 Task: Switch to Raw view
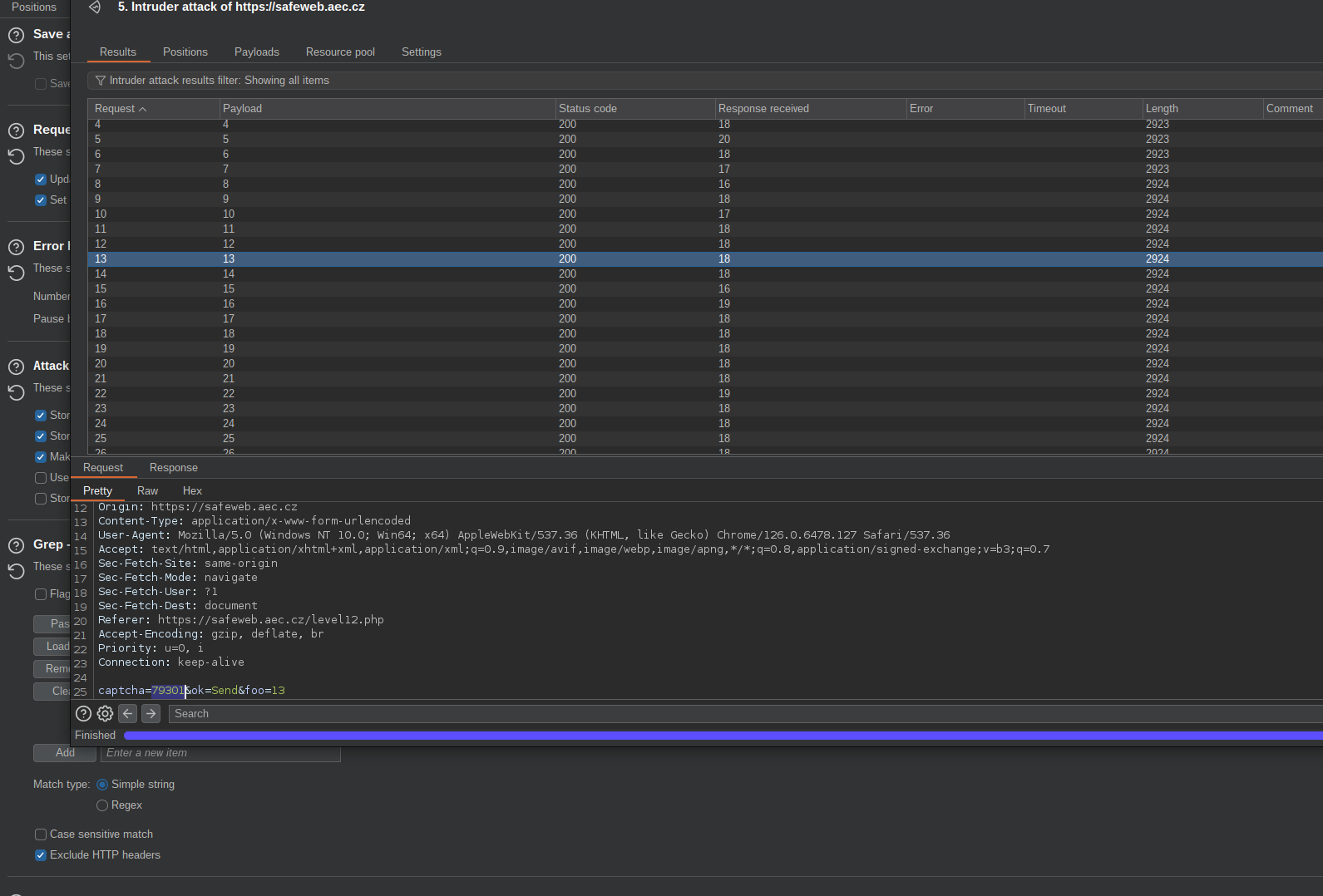pyautogui.click(x=147, y=491)
